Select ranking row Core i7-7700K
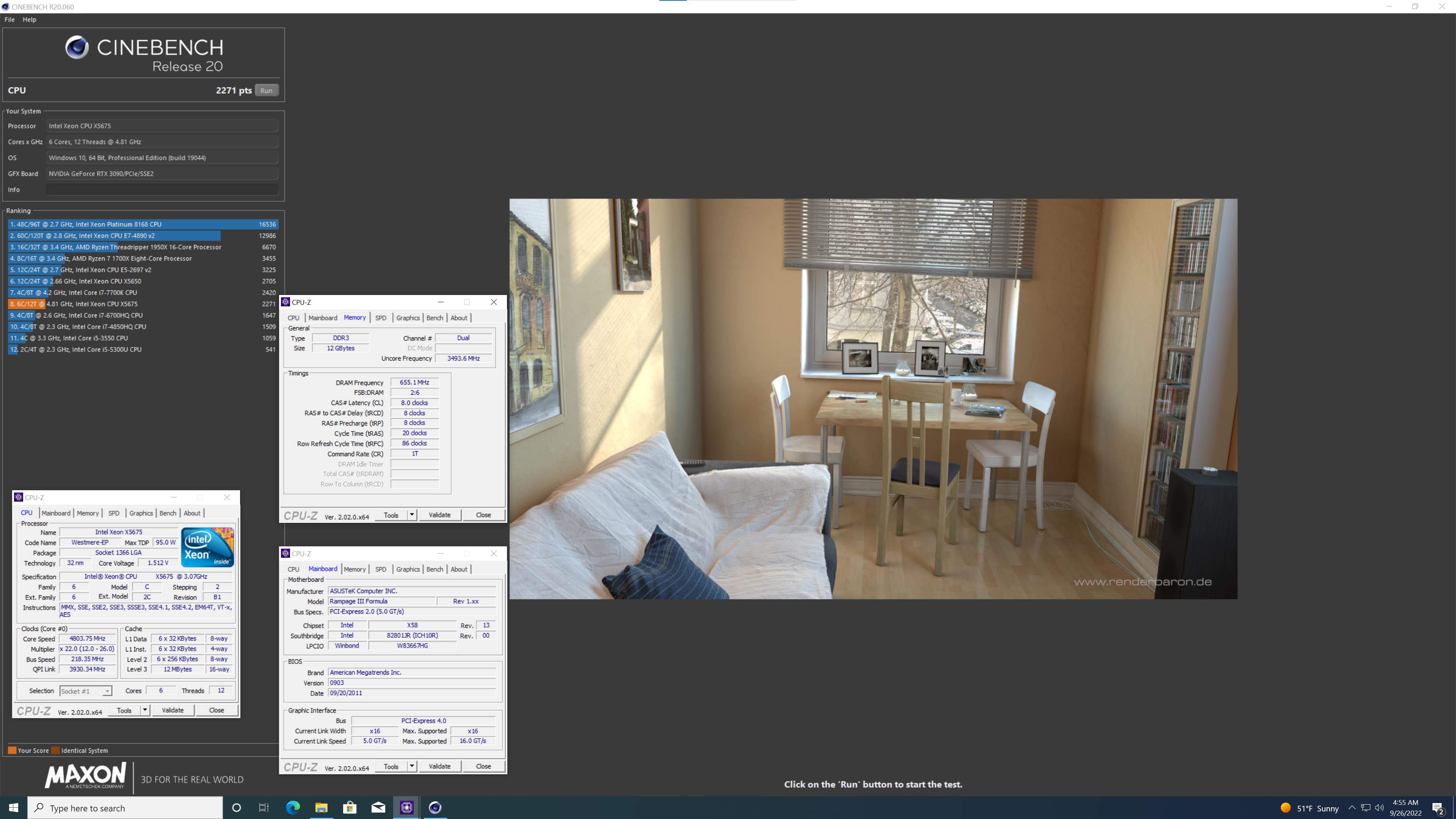Image resolution: width=1456 pixels, height=819 pixels. point(143,292)
